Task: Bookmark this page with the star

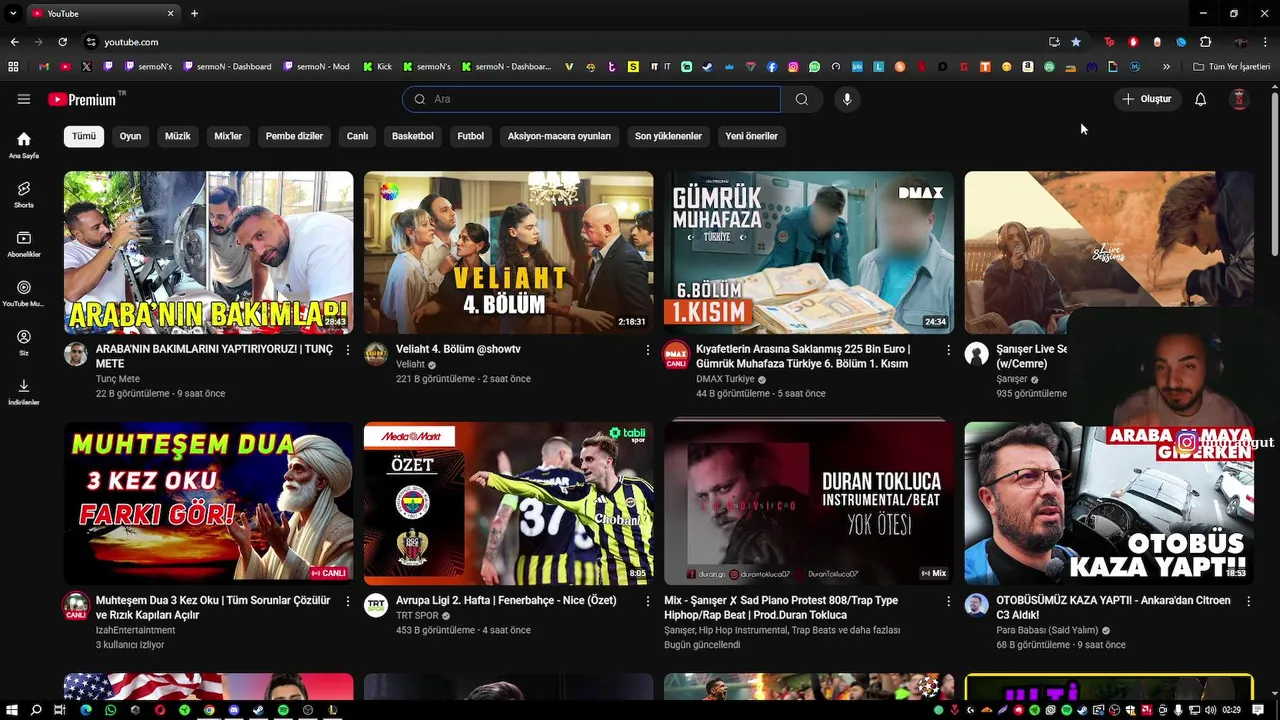Action: point(1076,42)
